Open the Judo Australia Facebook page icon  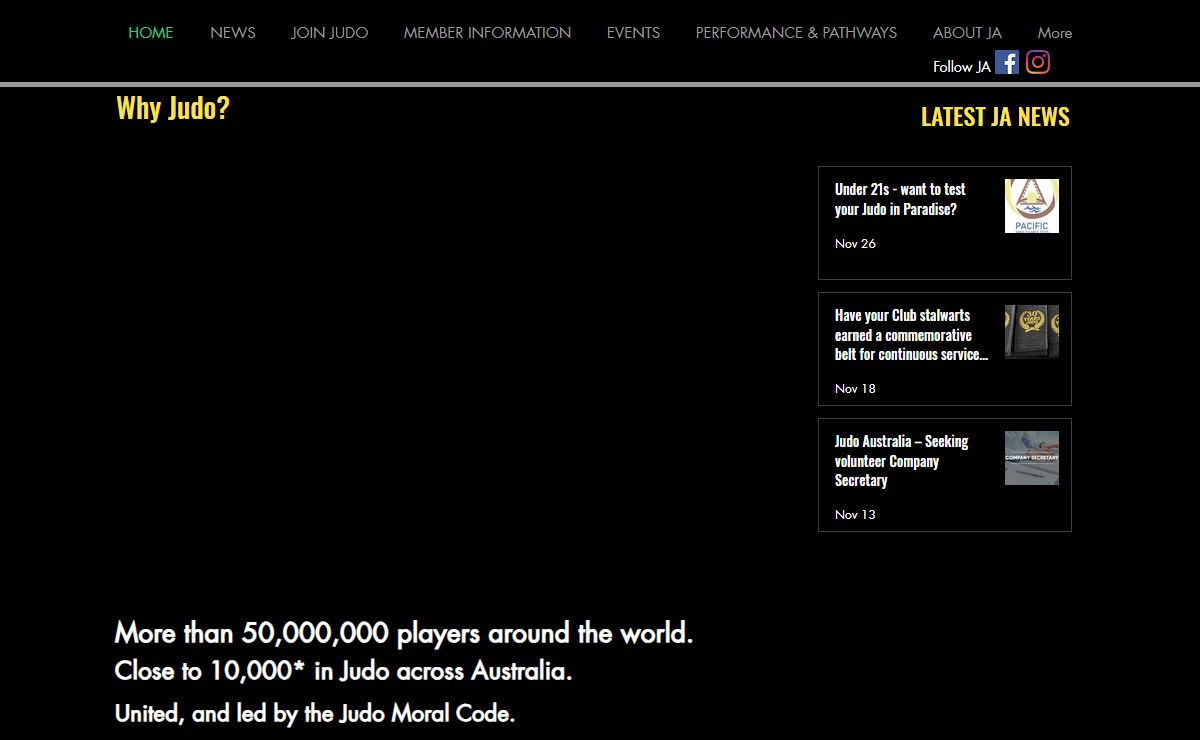pyautogui.click(x=1007, y=63)
